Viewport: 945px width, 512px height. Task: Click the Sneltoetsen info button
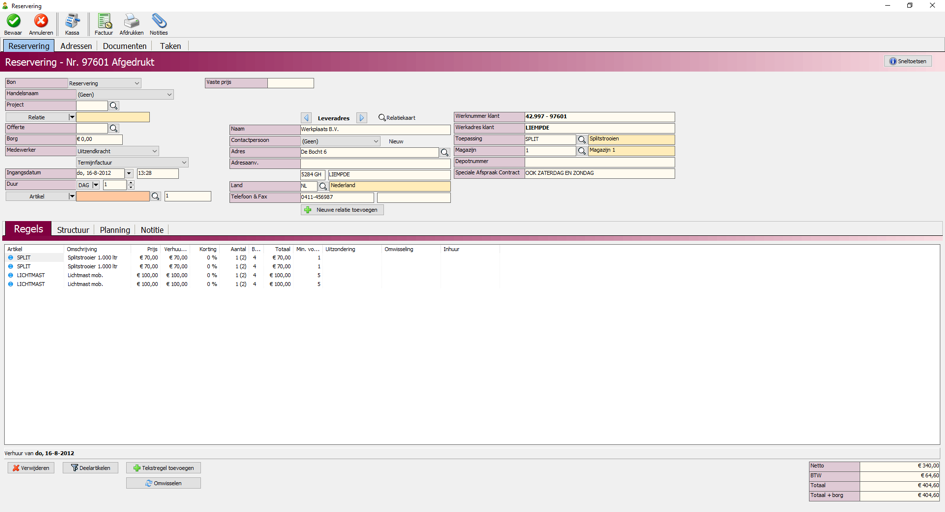[908, 61]
